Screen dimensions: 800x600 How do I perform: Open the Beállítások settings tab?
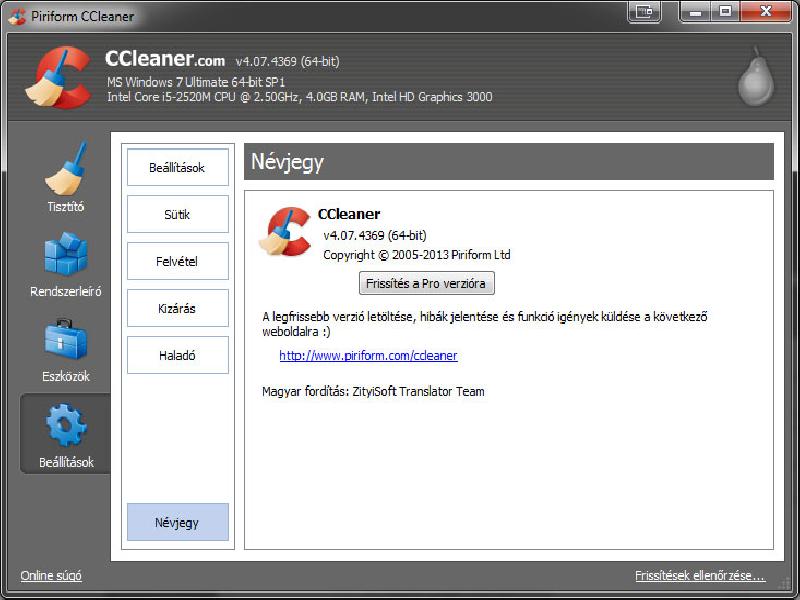tap(178, 167)
